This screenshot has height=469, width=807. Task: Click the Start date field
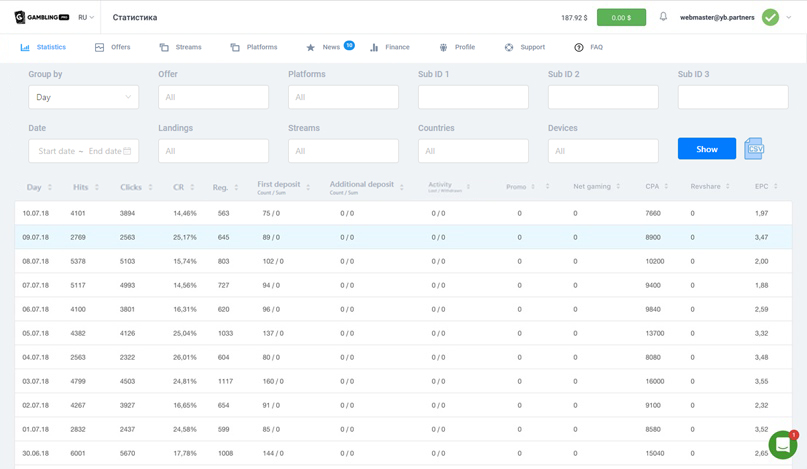pos(57,151)
